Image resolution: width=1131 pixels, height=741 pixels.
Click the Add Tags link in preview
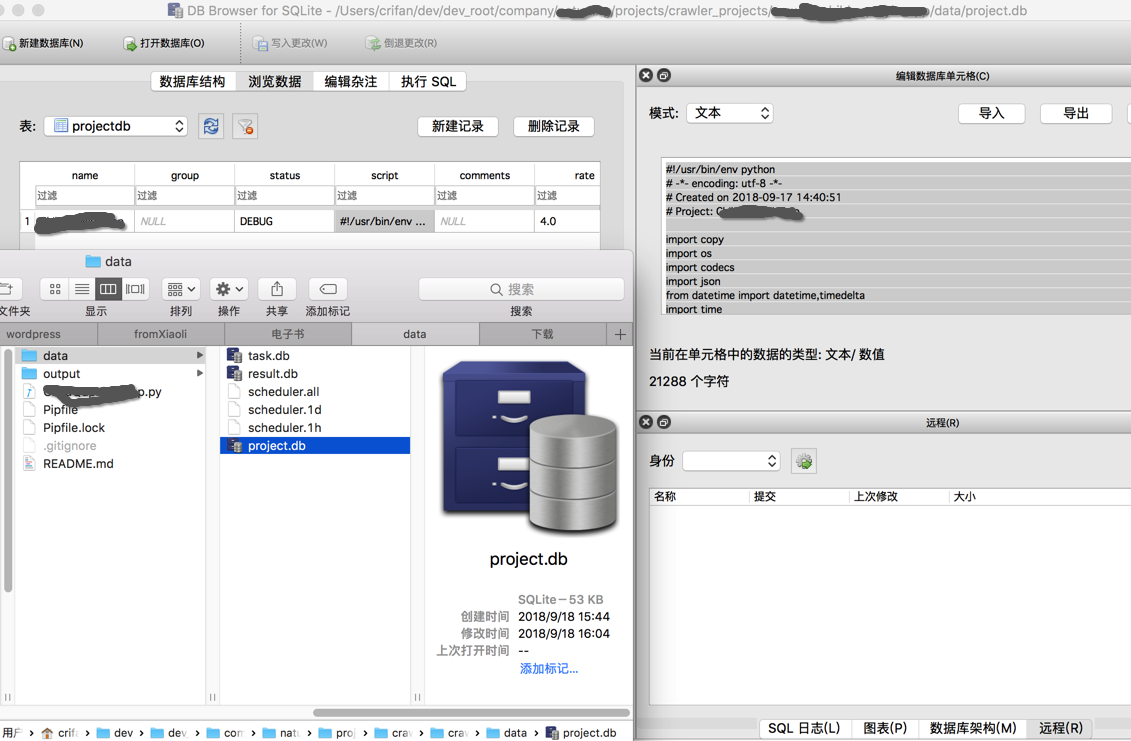(548, 669)
